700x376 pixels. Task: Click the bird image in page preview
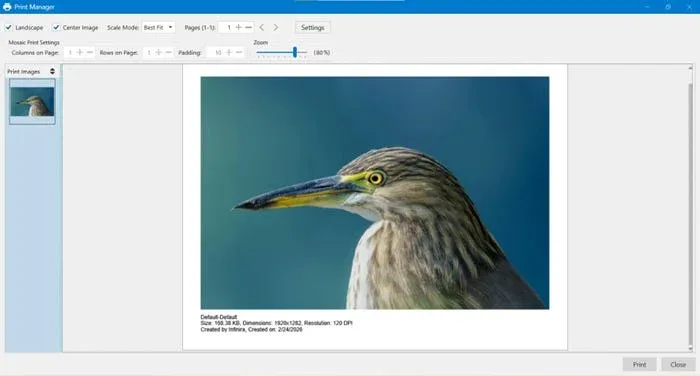pos(375,193)
